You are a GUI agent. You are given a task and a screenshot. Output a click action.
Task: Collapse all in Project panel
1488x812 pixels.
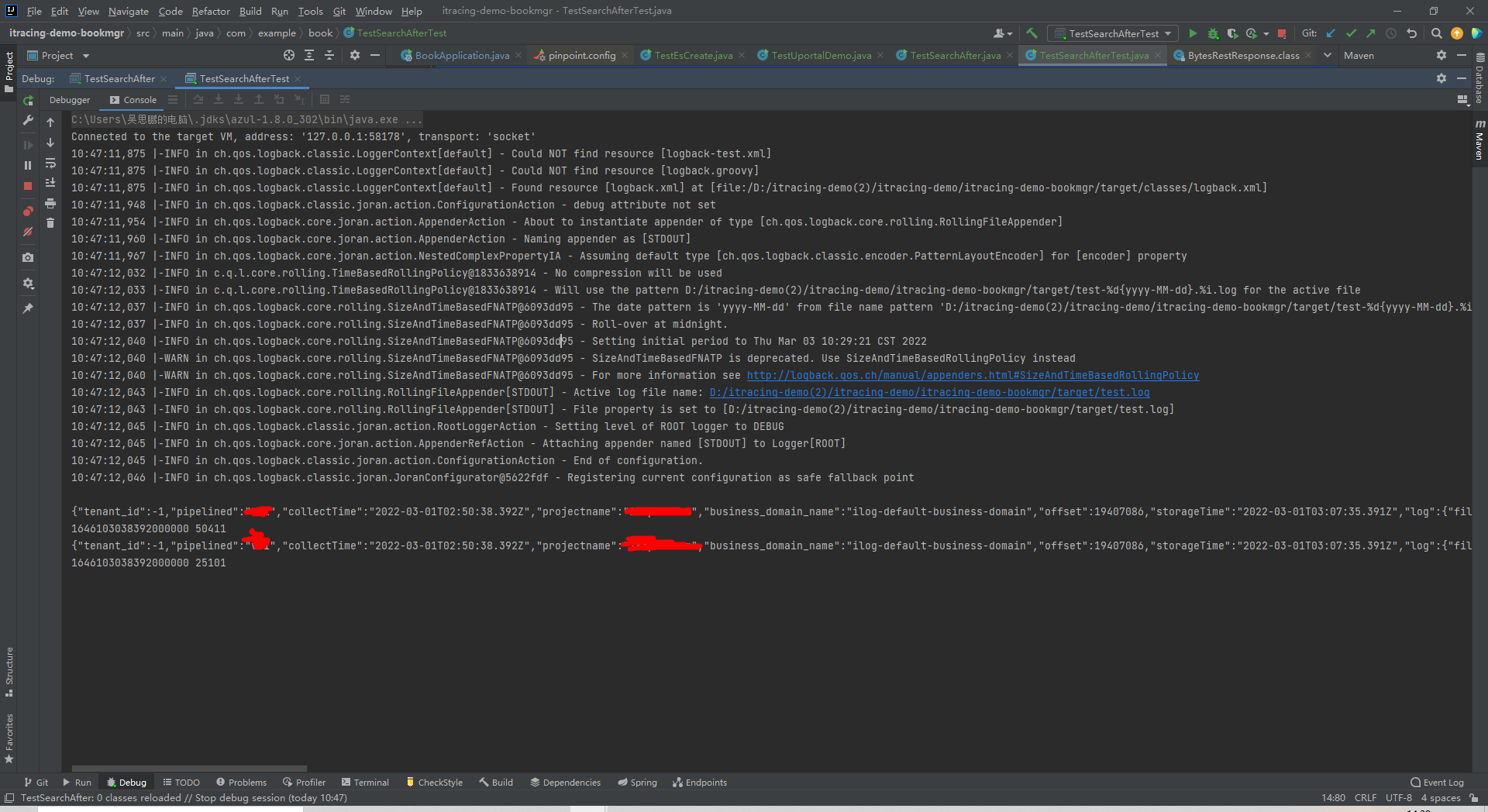pos(329,55)
